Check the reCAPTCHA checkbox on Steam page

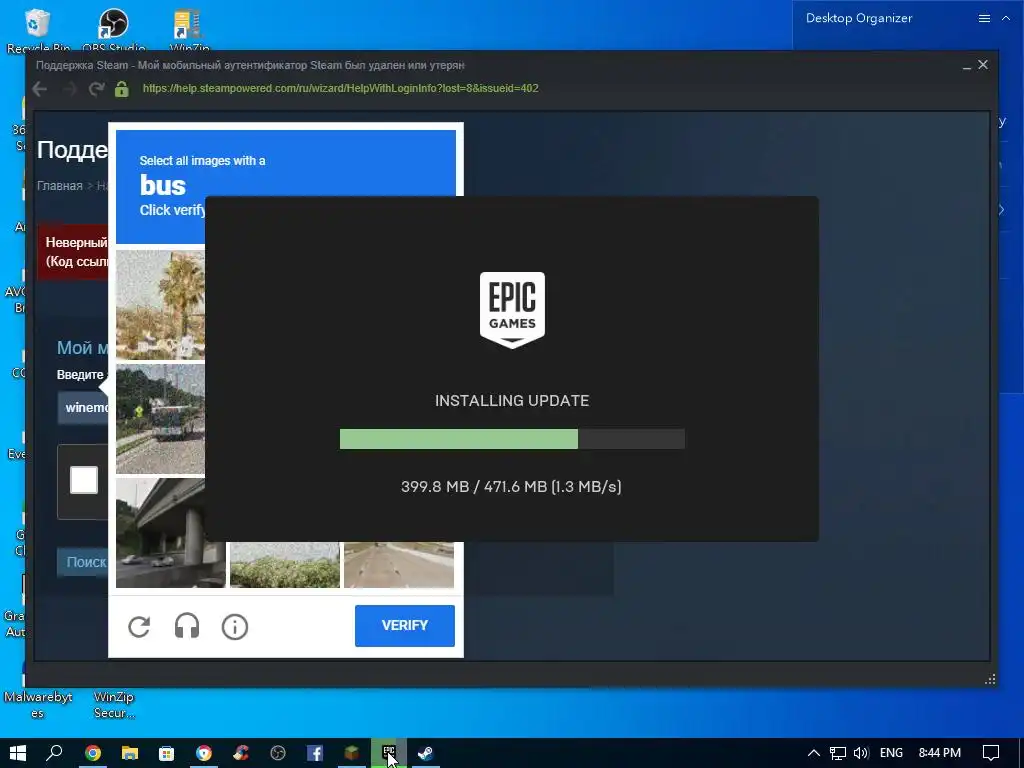84,480
